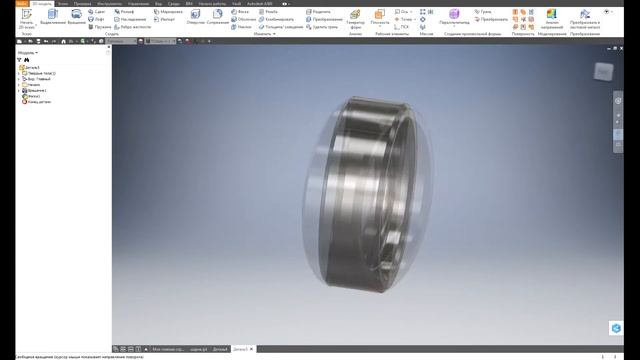This screenshot has height=360, width=640.
Task: Start a new 2D sketch
Action: pos(27,18)
